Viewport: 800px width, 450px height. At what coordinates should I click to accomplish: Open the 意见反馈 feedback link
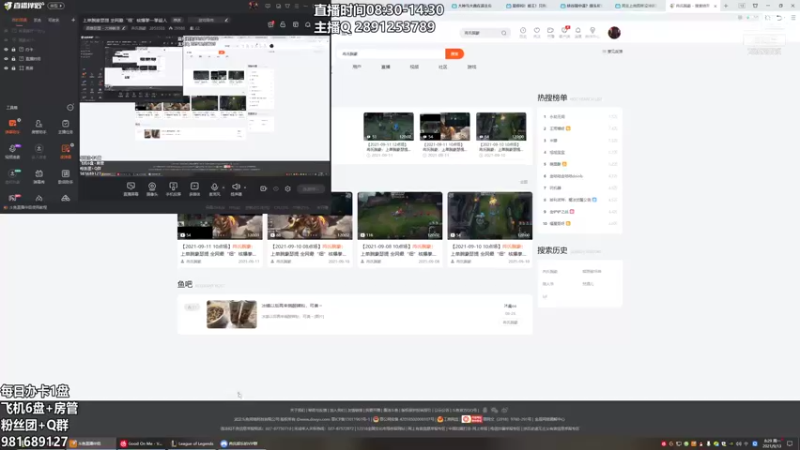pos(612,52)
